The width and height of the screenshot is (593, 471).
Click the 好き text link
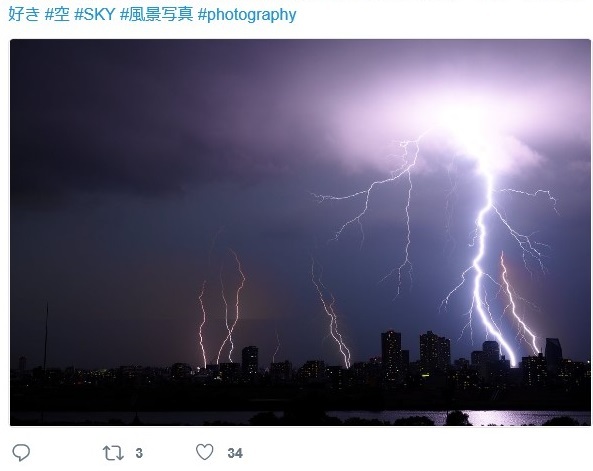[x=24, y=14]
